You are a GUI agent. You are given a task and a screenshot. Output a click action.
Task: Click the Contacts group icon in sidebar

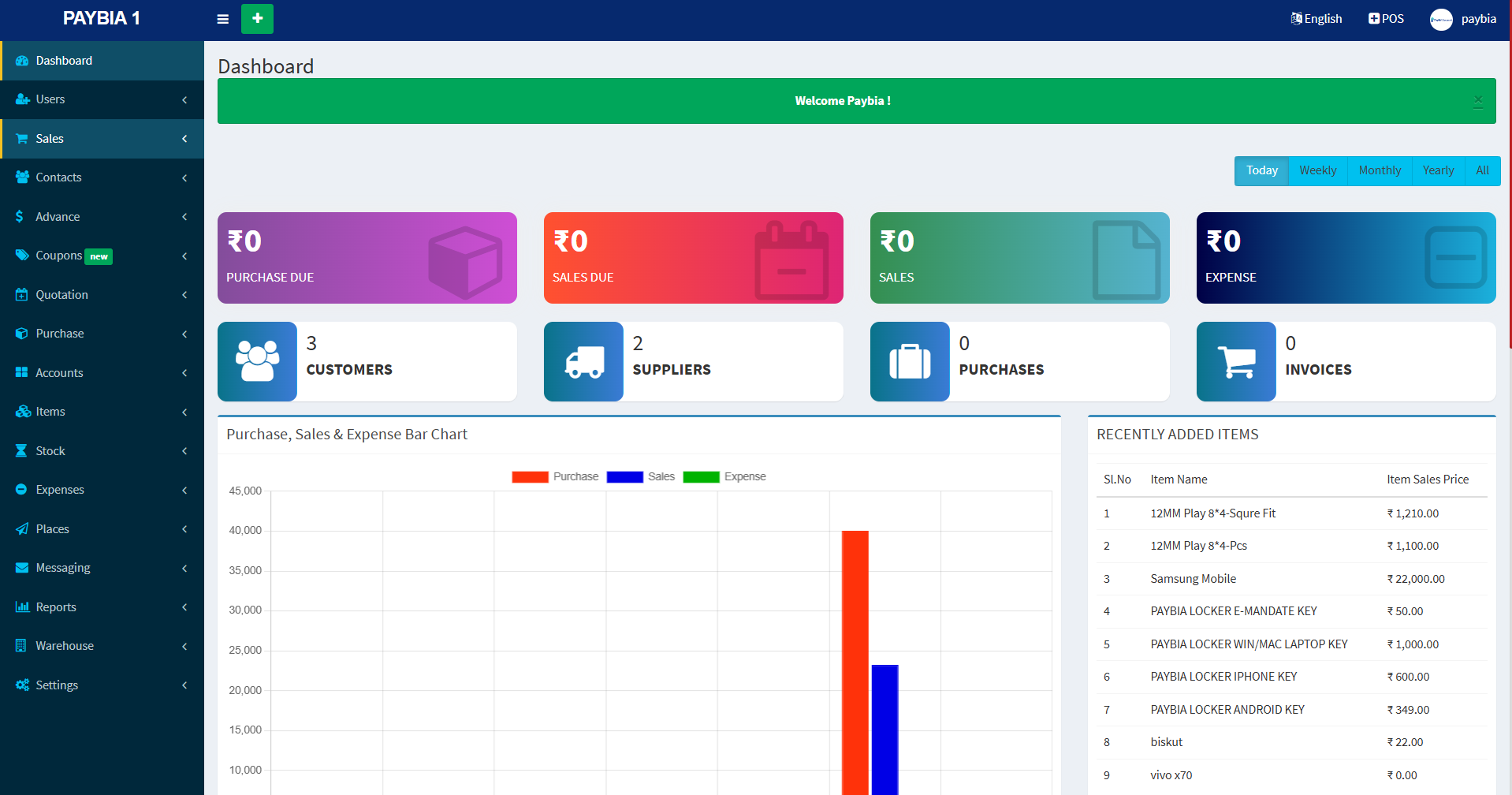(x=22, y=177)
